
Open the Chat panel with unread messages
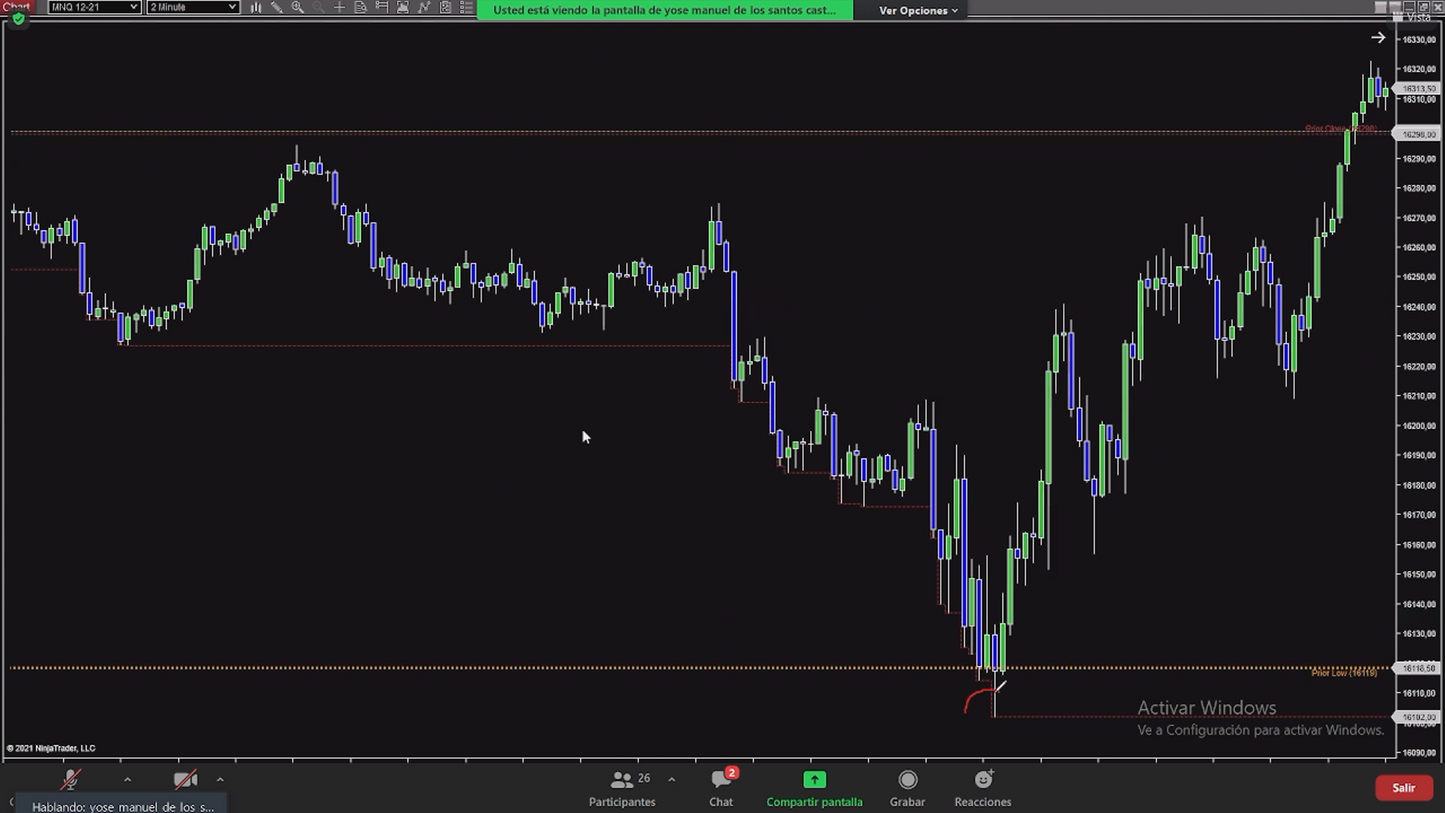[721, 787]
